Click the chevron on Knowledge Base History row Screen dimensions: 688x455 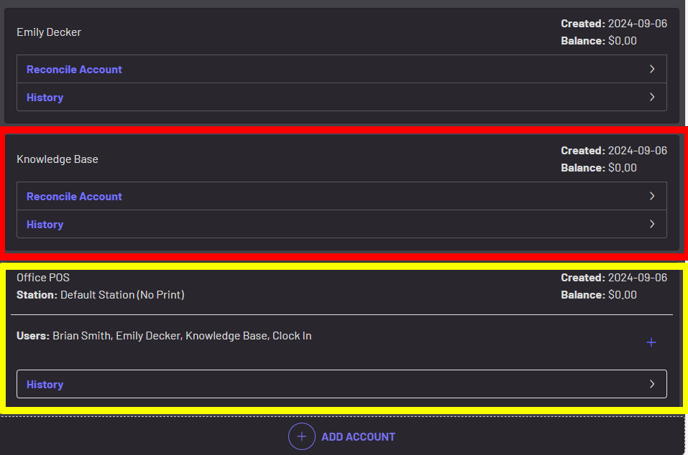(x=652, y=225)
